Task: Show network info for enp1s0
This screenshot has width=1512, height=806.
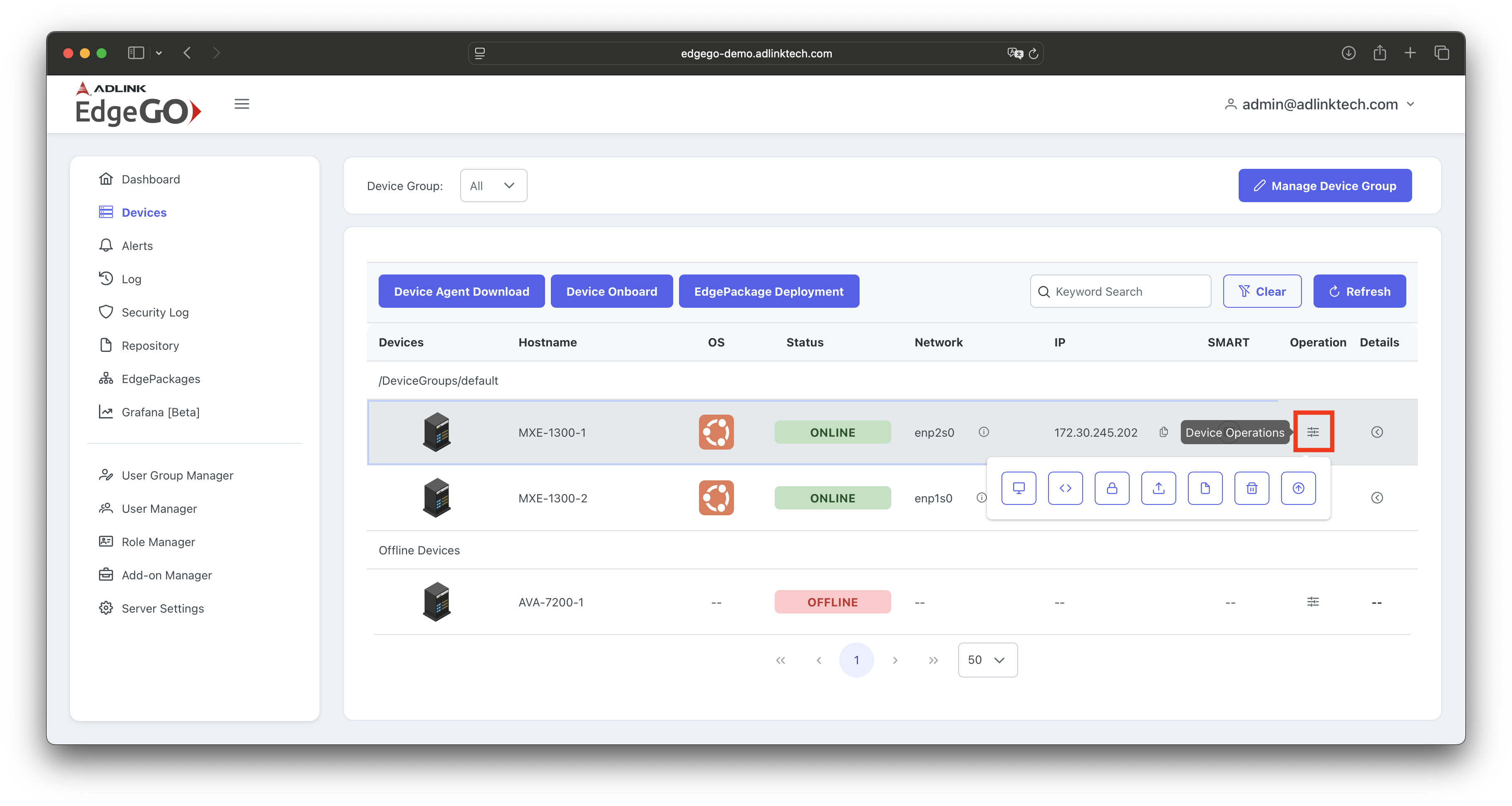Action: (982, 498)
